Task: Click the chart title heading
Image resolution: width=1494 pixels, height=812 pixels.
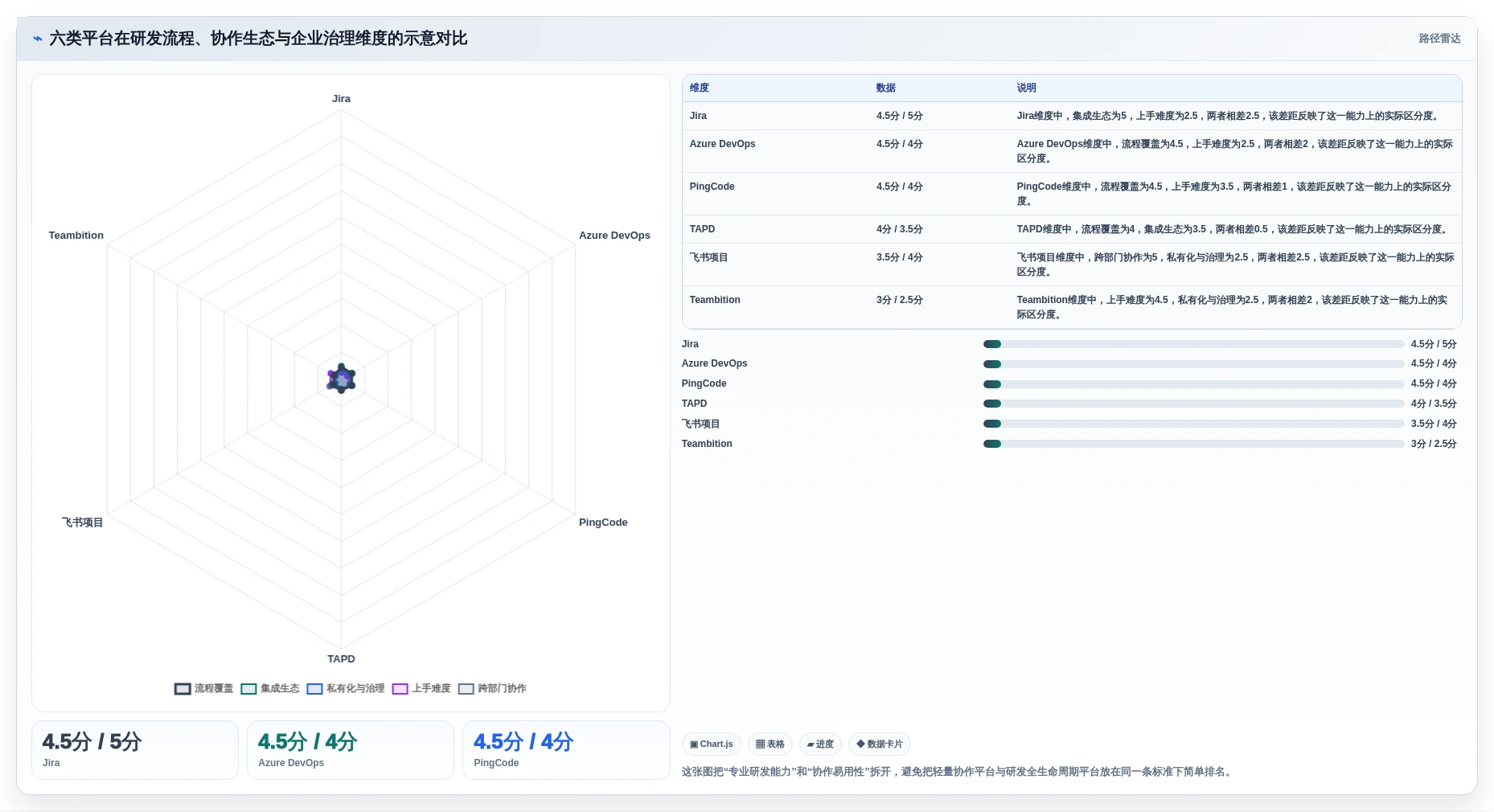Action: (x=258, y=39)
